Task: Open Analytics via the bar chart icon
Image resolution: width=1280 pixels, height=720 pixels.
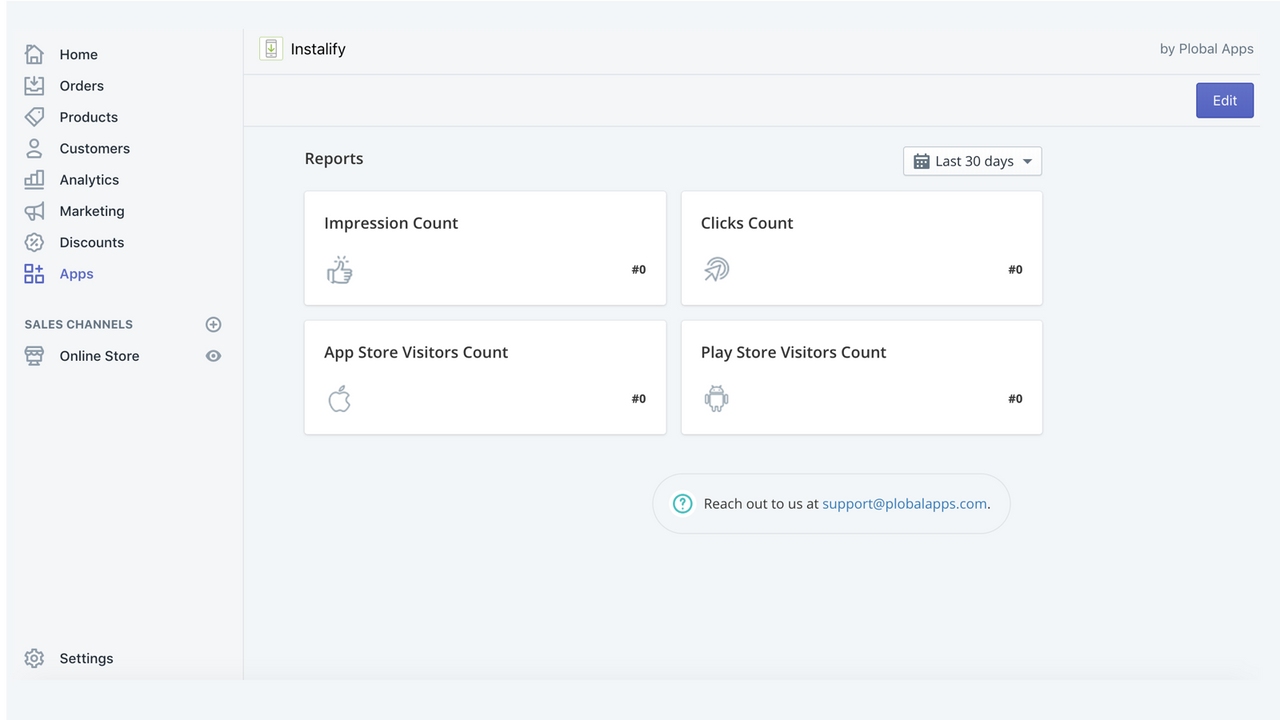Action: (x=33, y=179)
